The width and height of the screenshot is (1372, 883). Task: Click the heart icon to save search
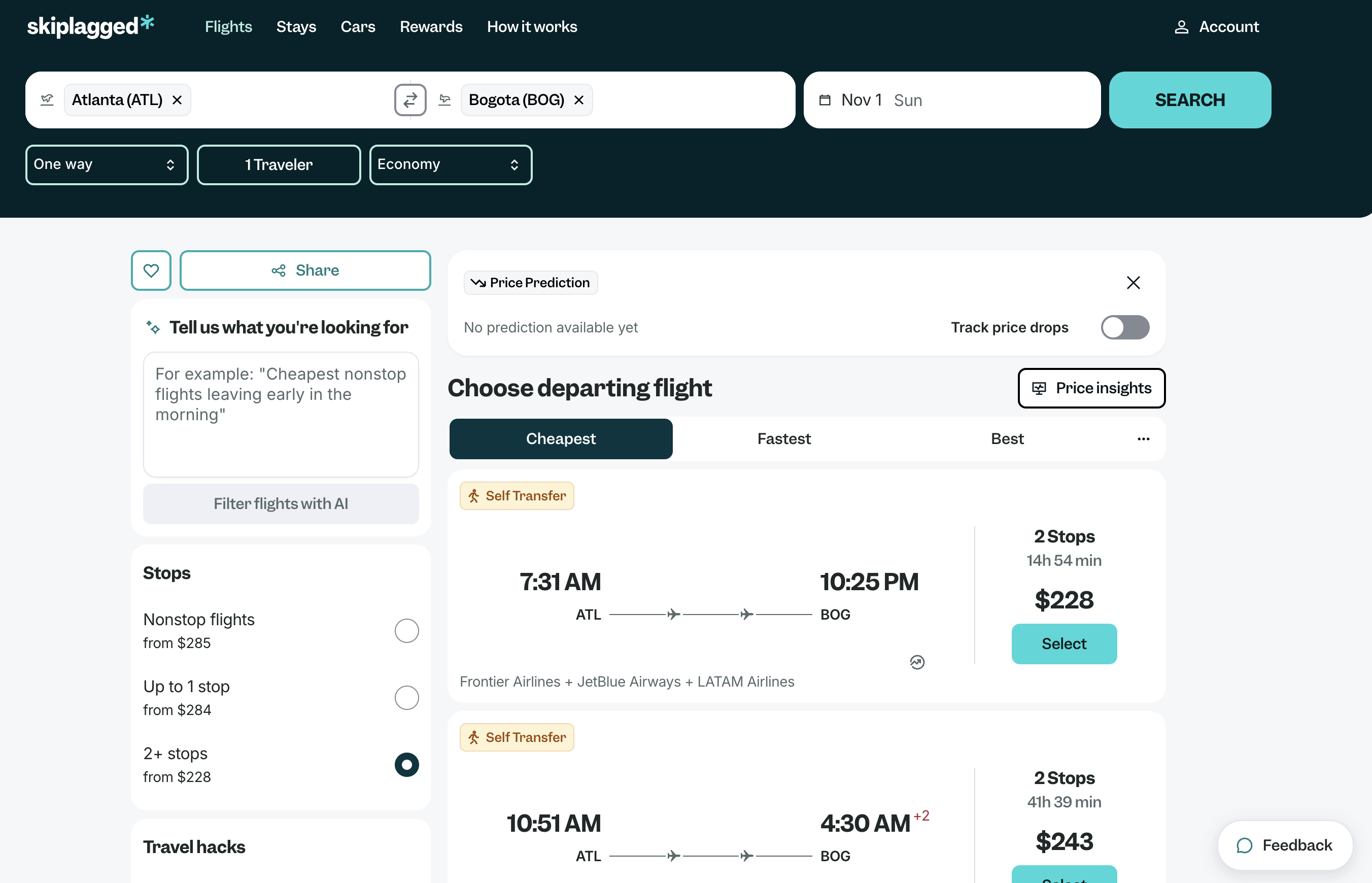point(151,270)
